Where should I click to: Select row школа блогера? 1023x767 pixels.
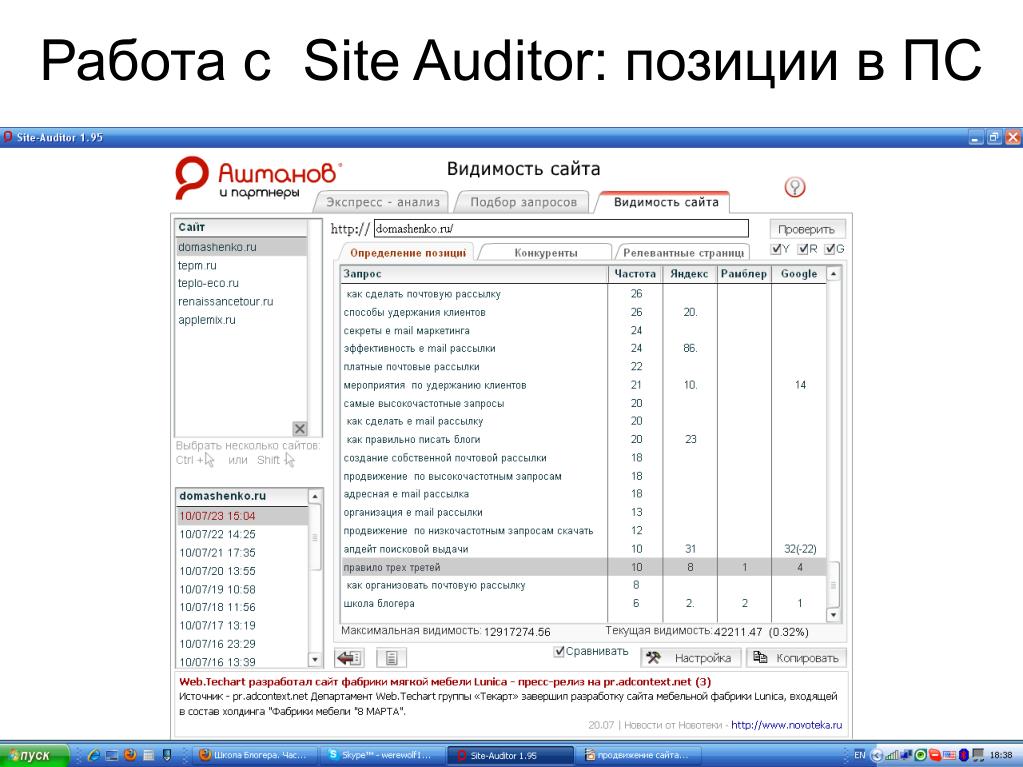pos(583,603)
